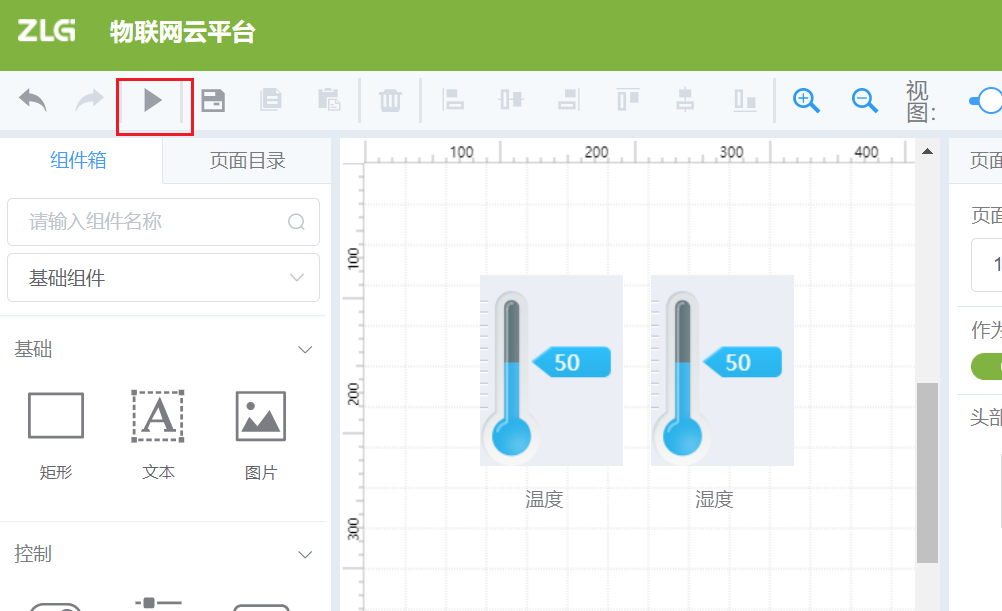Select the 矩形 rectangle component
Image resolution: width=1002 pixels, height=611 pixels.
click(55, 415)
